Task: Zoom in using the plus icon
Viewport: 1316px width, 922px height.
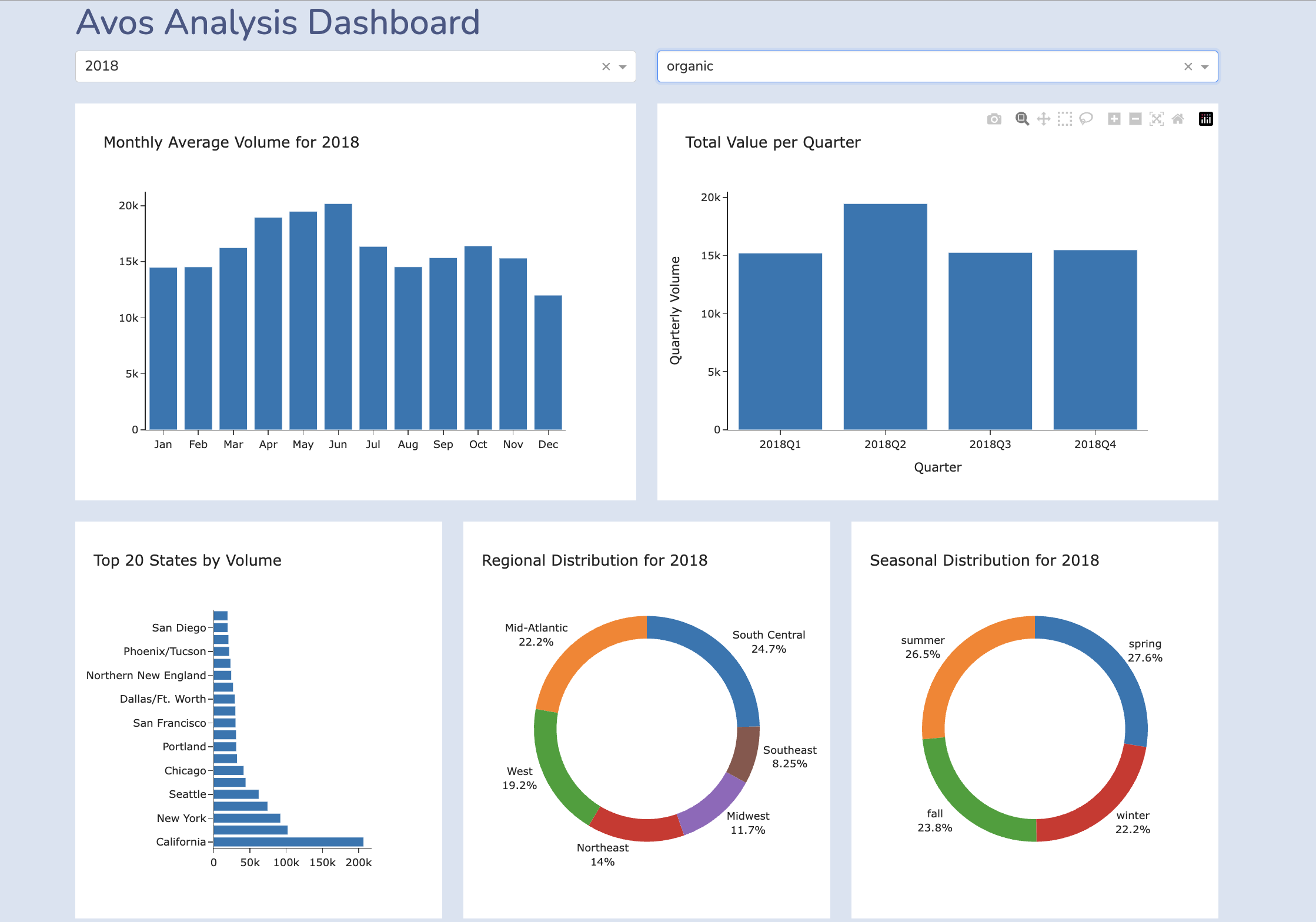Action: coord(1114,119)
